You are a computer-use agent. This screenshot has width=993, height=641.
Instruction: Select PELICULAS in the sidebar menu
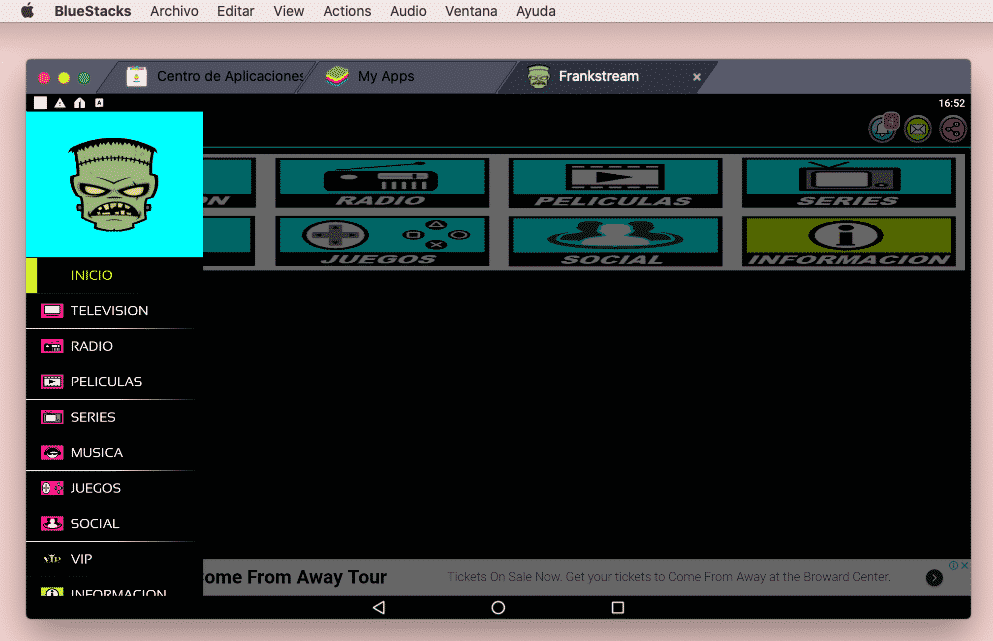[x=114, y=381]
